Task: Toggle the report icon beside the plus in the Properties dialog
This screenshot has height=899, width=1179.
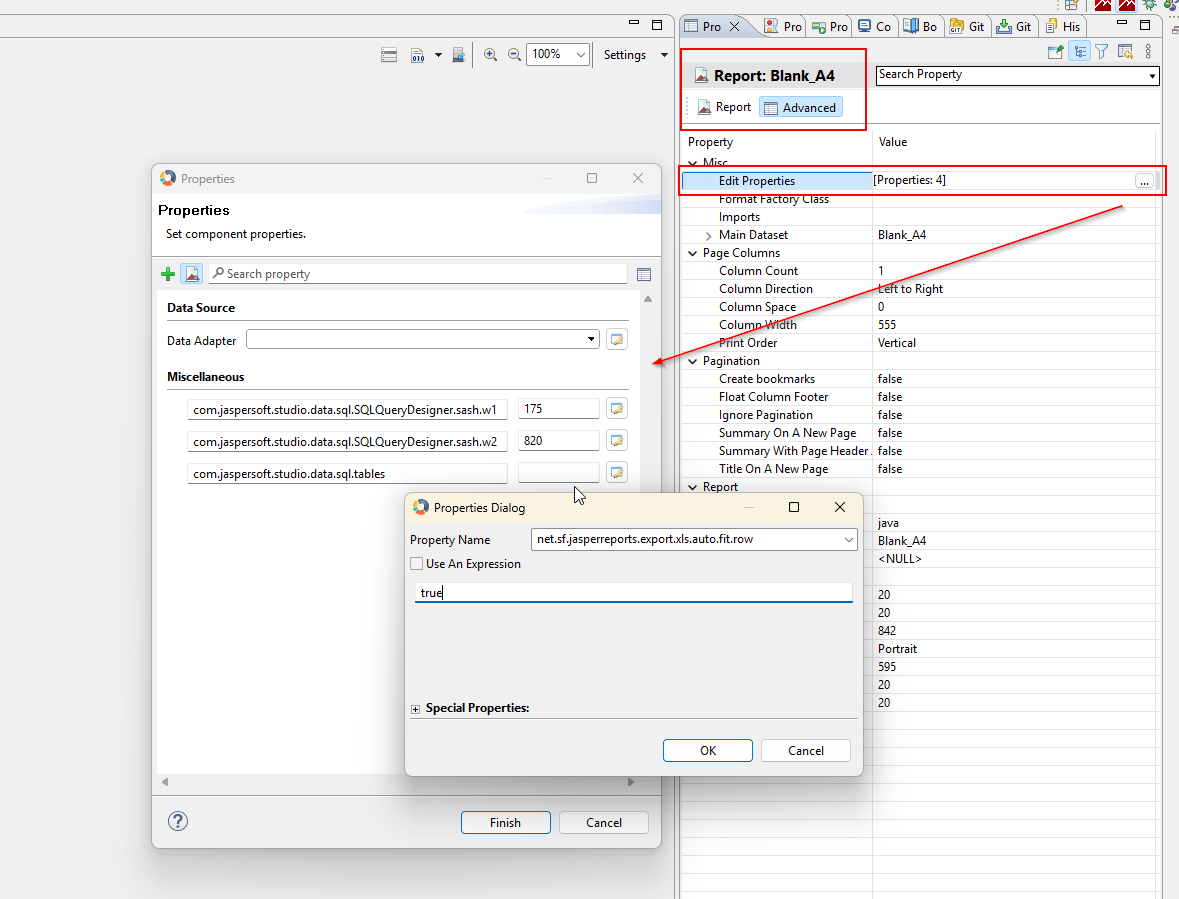Action: [192, 274]
